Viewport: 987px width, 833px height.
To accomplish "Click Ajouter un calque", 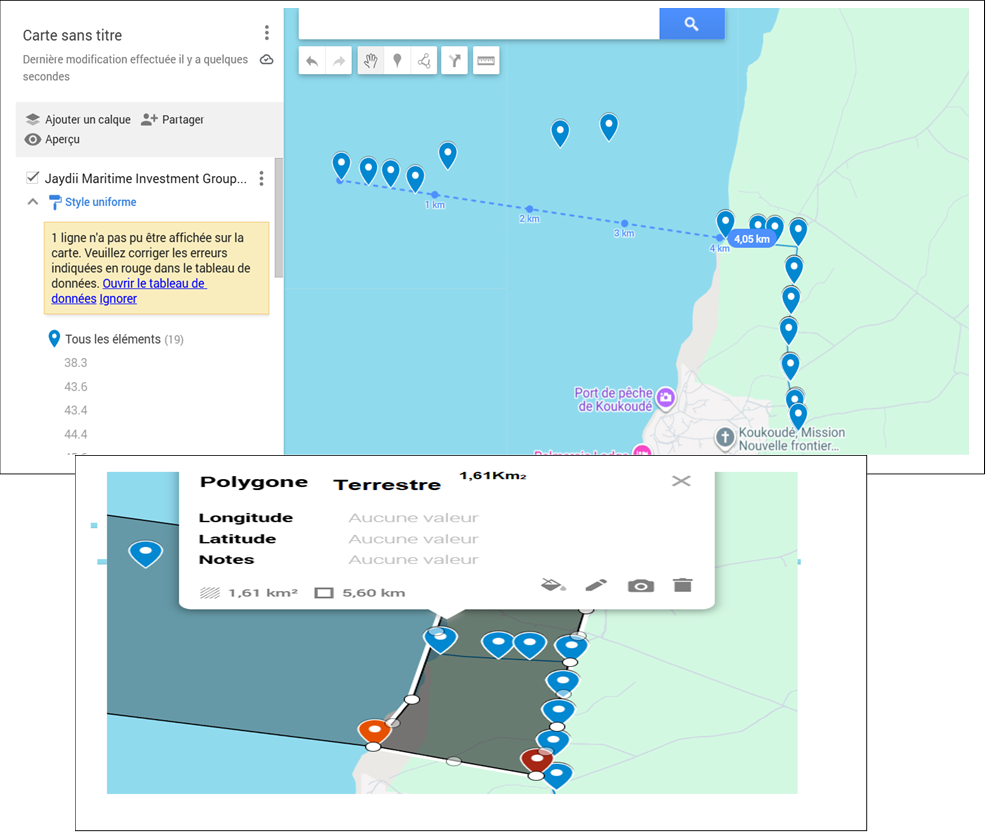I will click(x=78, y=120).
